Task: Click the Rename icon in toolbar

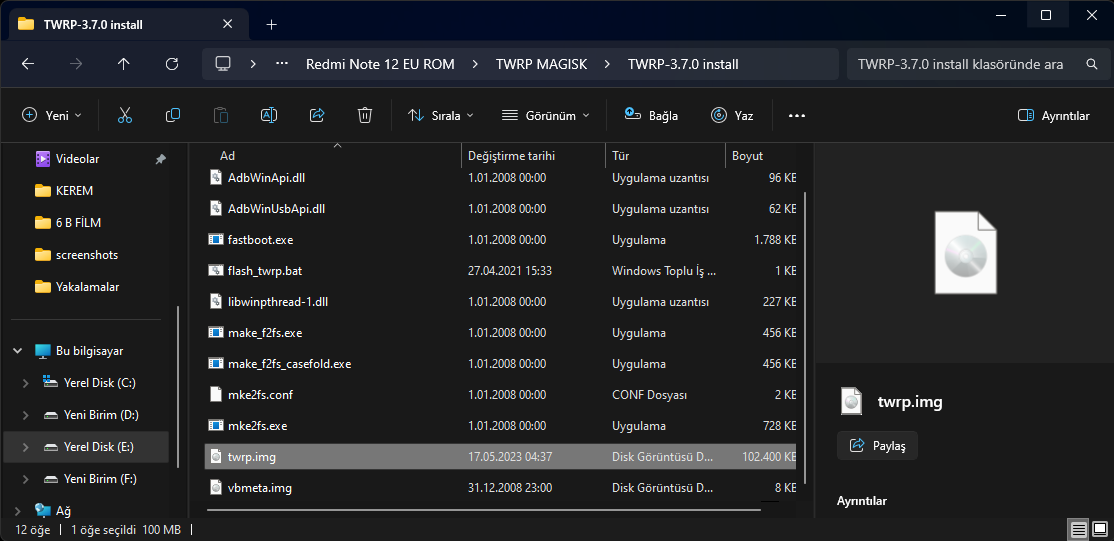Action: click(x=269, y=115)
